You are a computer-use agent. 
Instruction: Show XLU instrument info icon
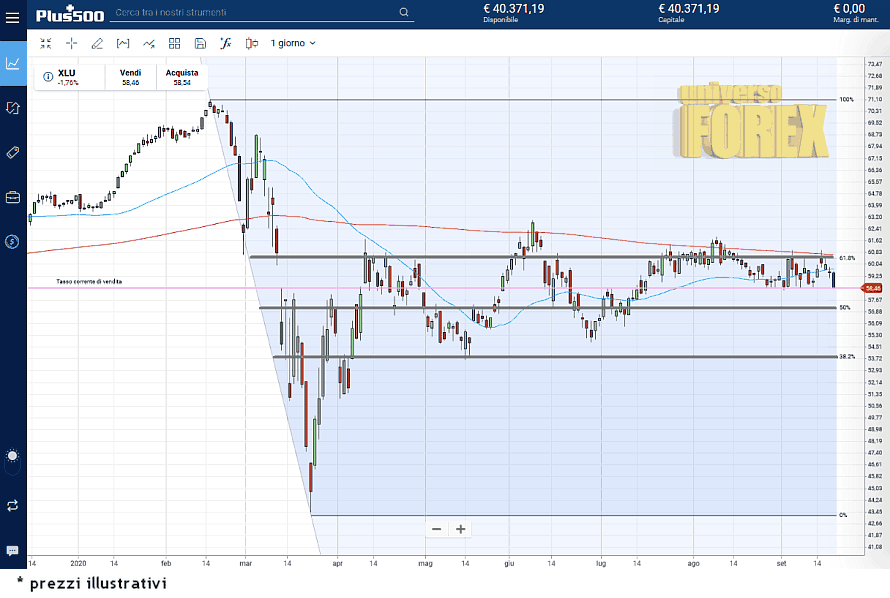click(48, 74)
